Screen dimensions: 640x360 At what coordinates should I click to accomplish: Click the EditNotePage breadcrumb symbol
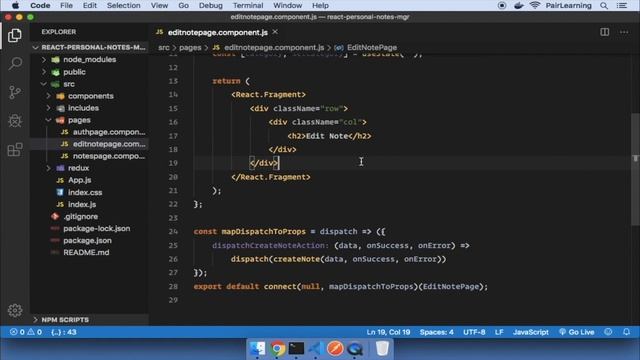pyautogui.click(x=366, y=48)
